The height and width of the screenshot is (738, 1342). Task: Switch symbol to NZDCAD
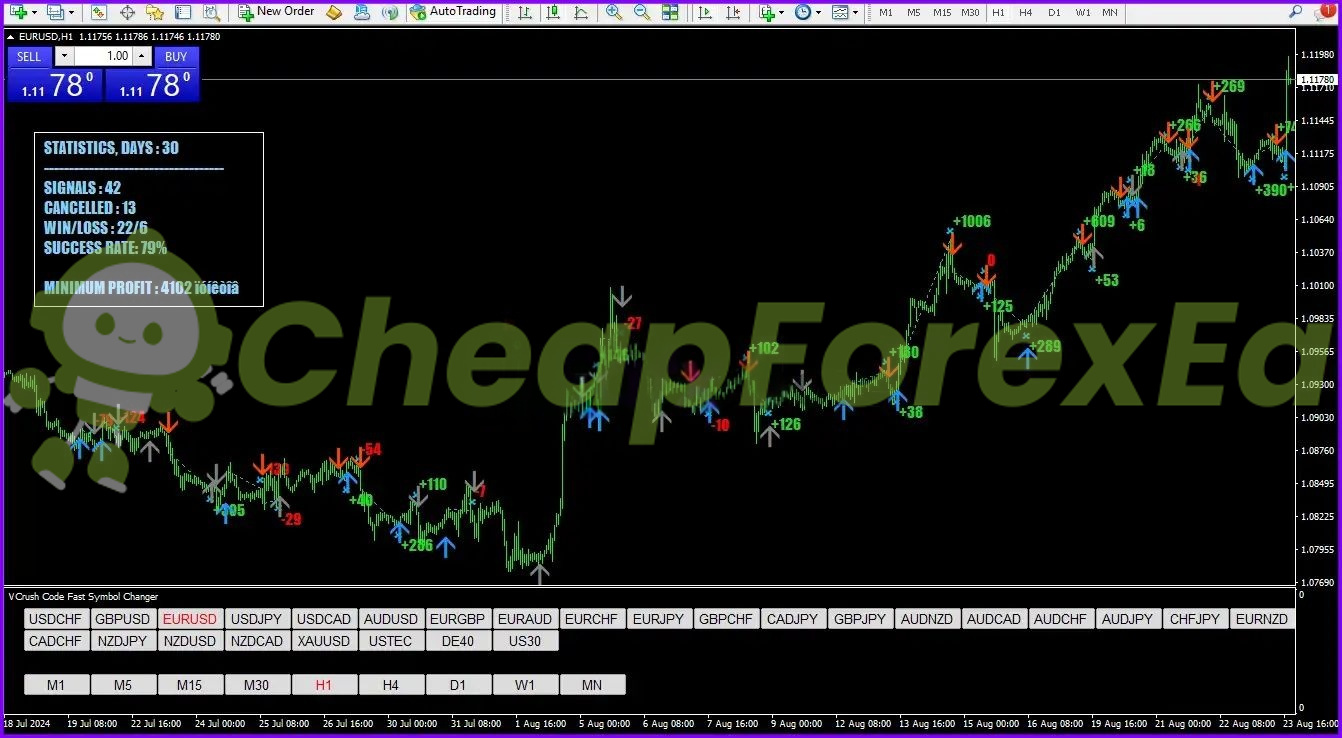tap(257, 641)
